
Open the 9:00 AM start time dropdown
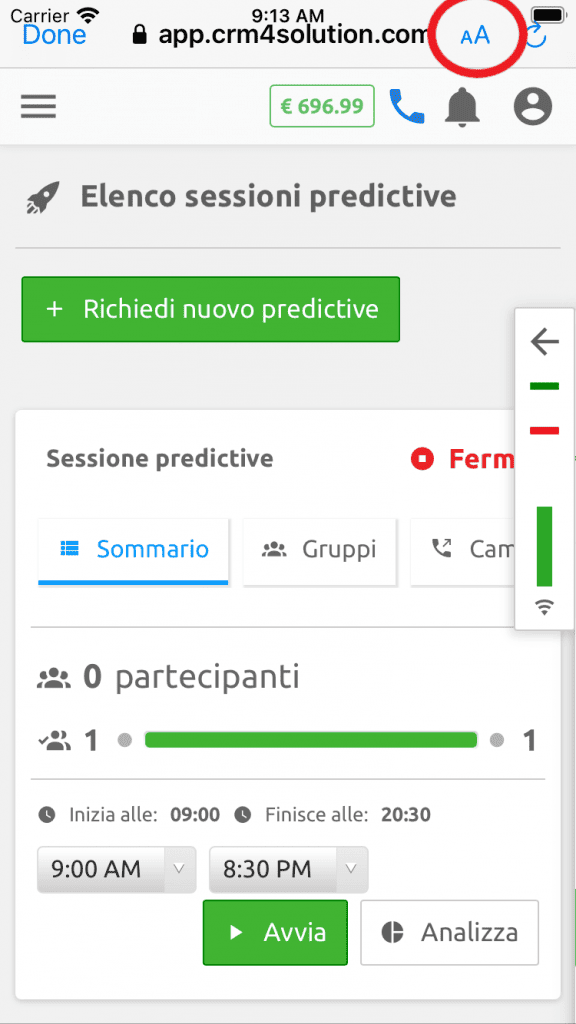[x=117, y=869]
